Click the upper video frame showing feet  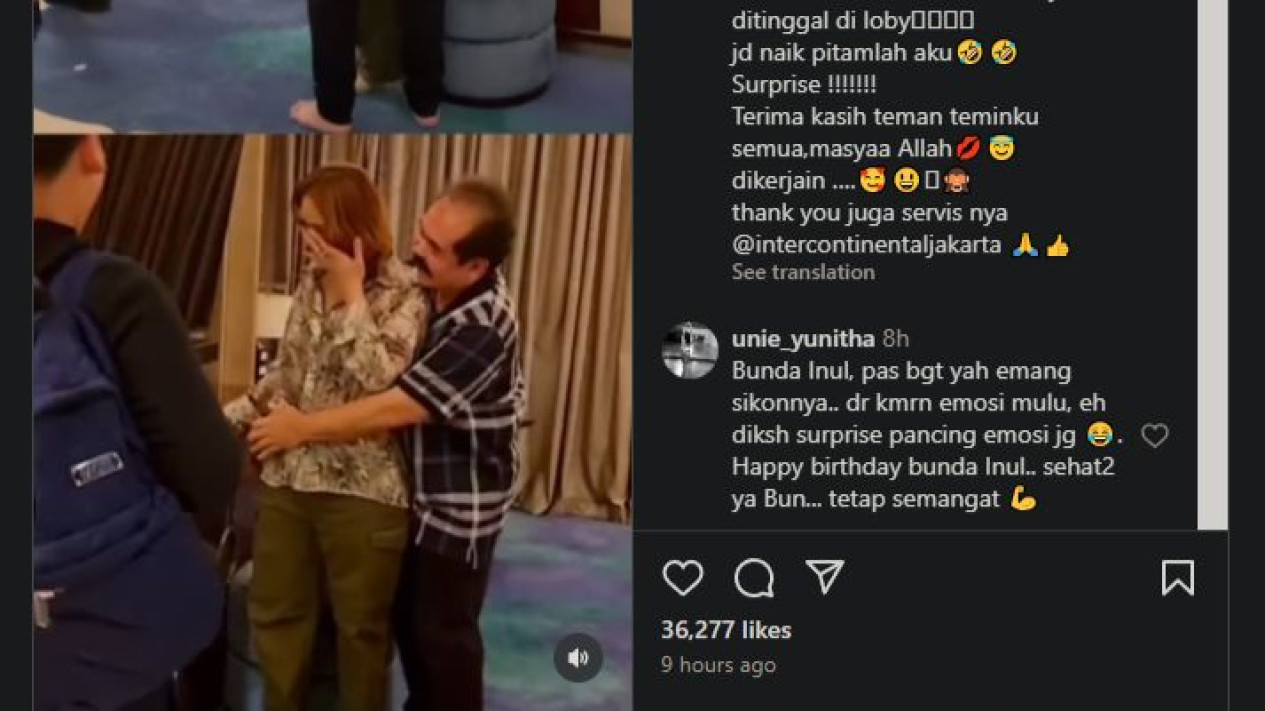332,66
